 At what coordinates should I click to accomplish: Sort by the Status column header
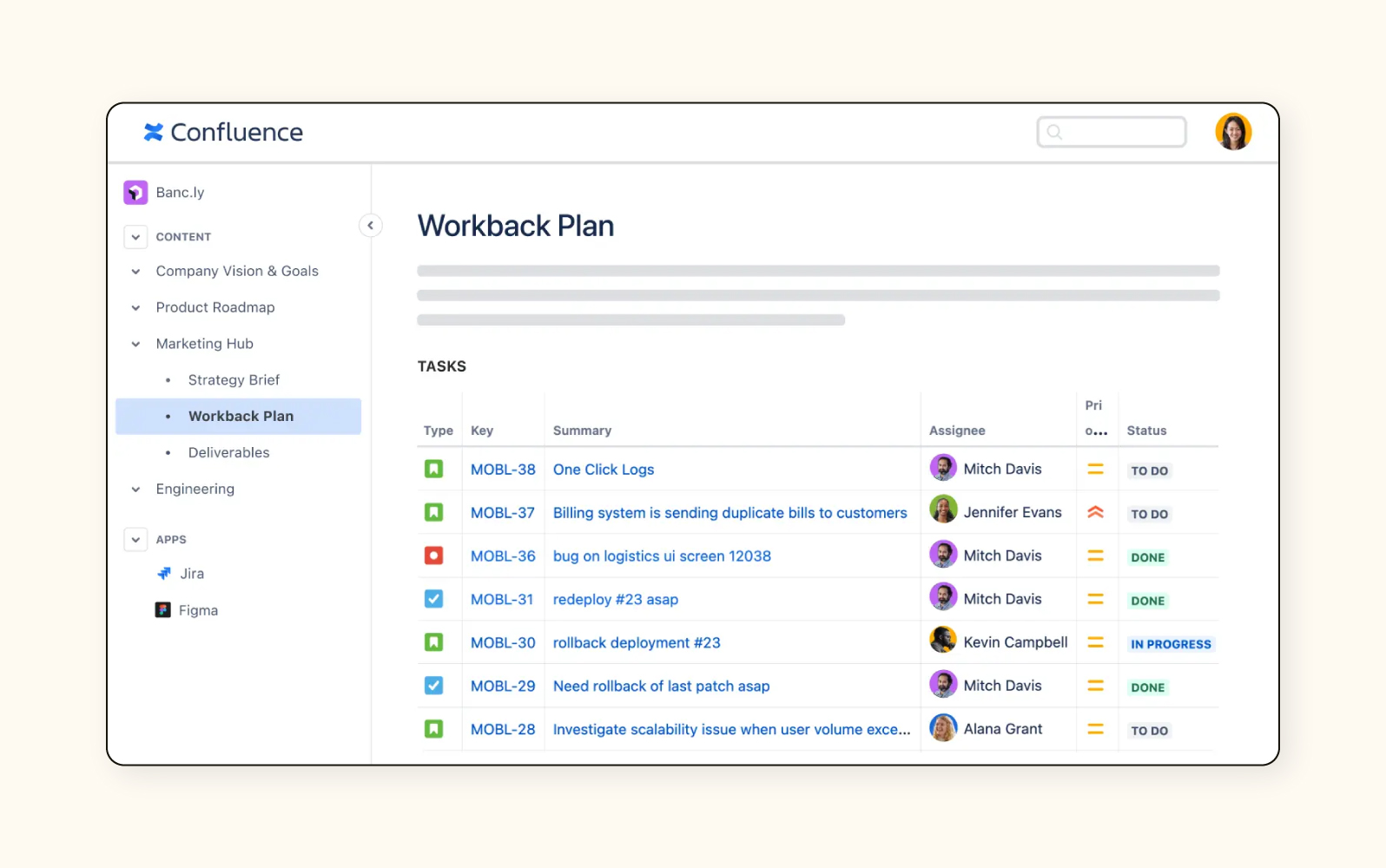click(1146, 431)
